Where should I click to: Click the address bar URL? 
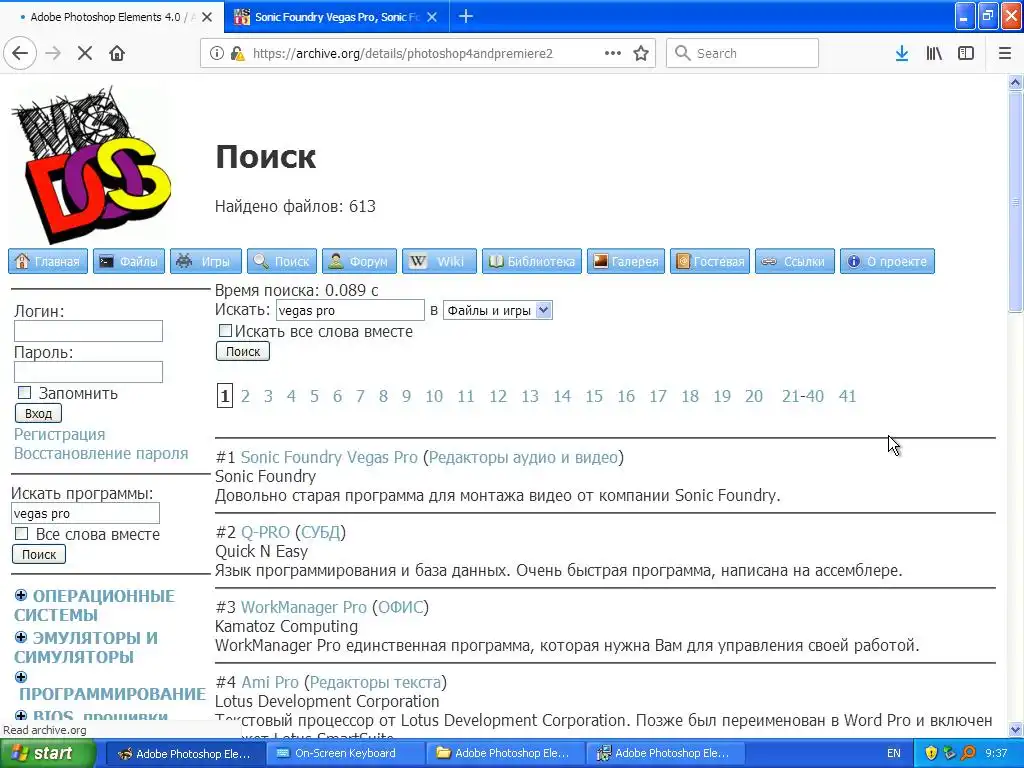(402, 54)
